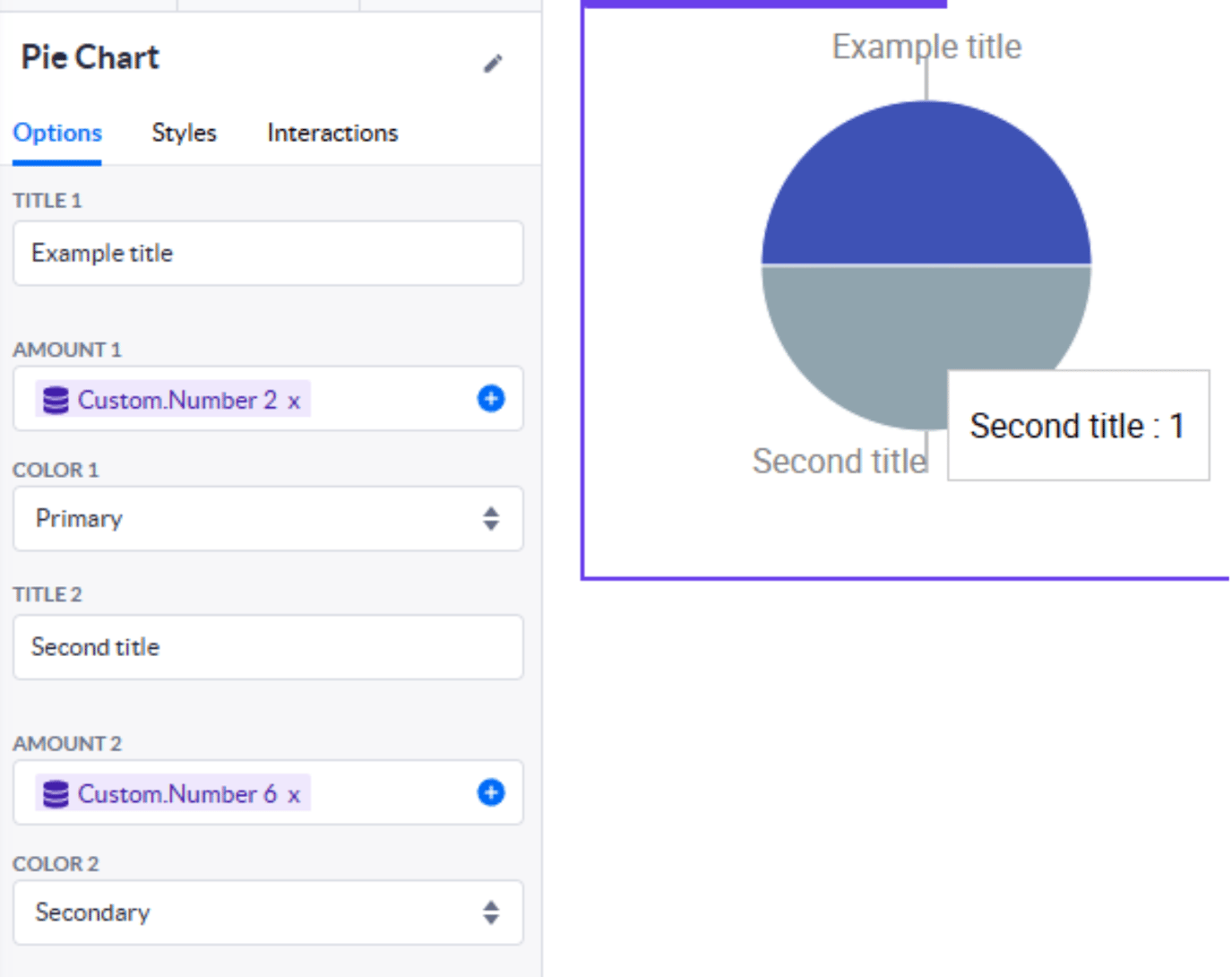Click the Second title : 1 tooltip
This screenshot has height=977, width=1232.
click(1078, 426)
